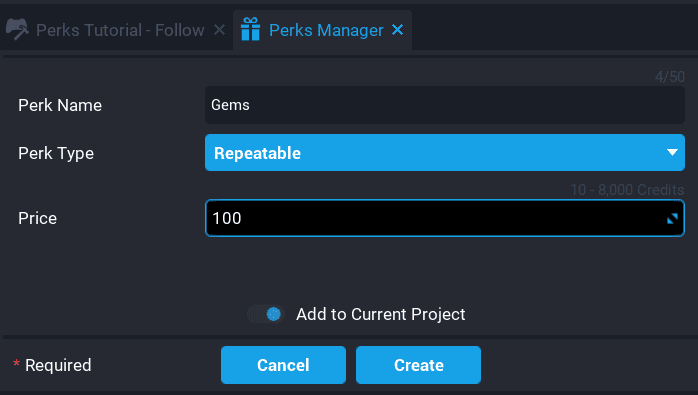Viewport: 698px width, 395px height.
Task: Click the Cancel button
Action: point(283,365)
